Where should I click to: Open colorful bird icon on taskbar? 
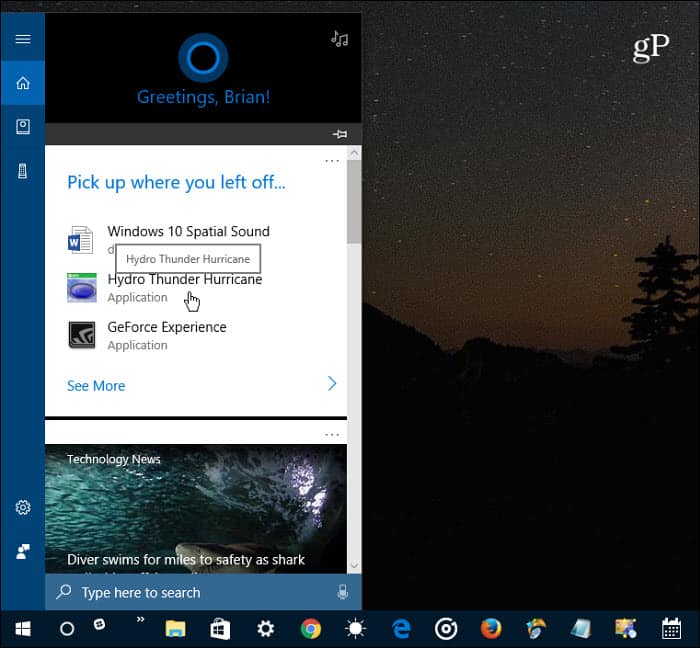click(536, 629)
